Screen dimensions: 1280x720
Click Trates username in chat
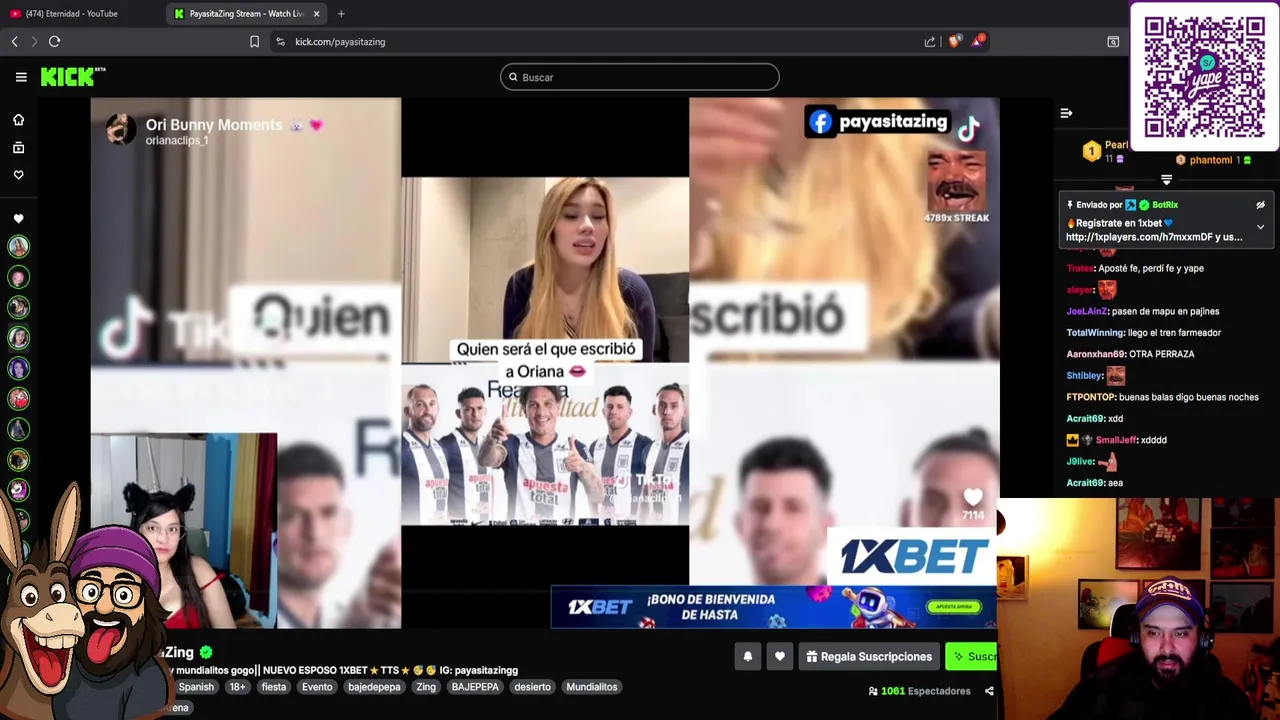click(1080, 268)
